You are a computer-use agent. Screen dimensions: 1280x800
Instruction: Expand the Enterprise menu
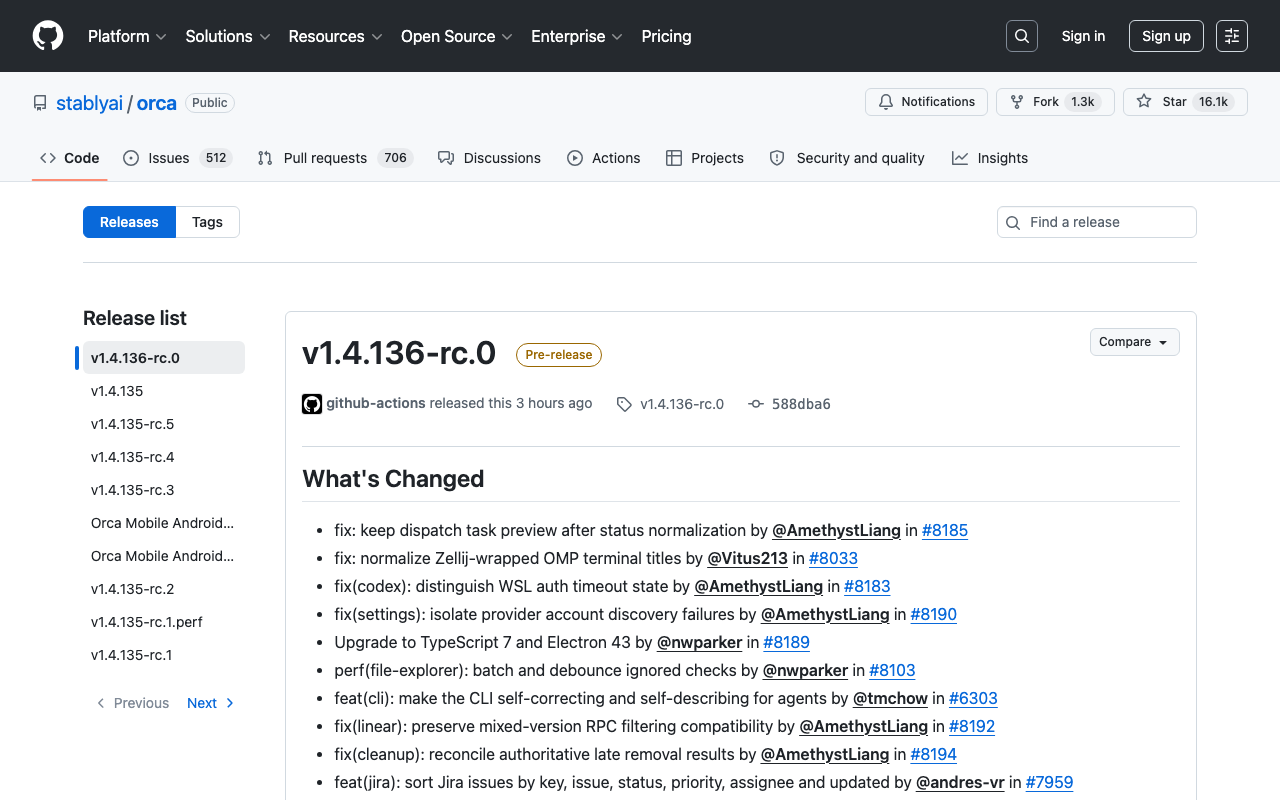pos(577,36)
